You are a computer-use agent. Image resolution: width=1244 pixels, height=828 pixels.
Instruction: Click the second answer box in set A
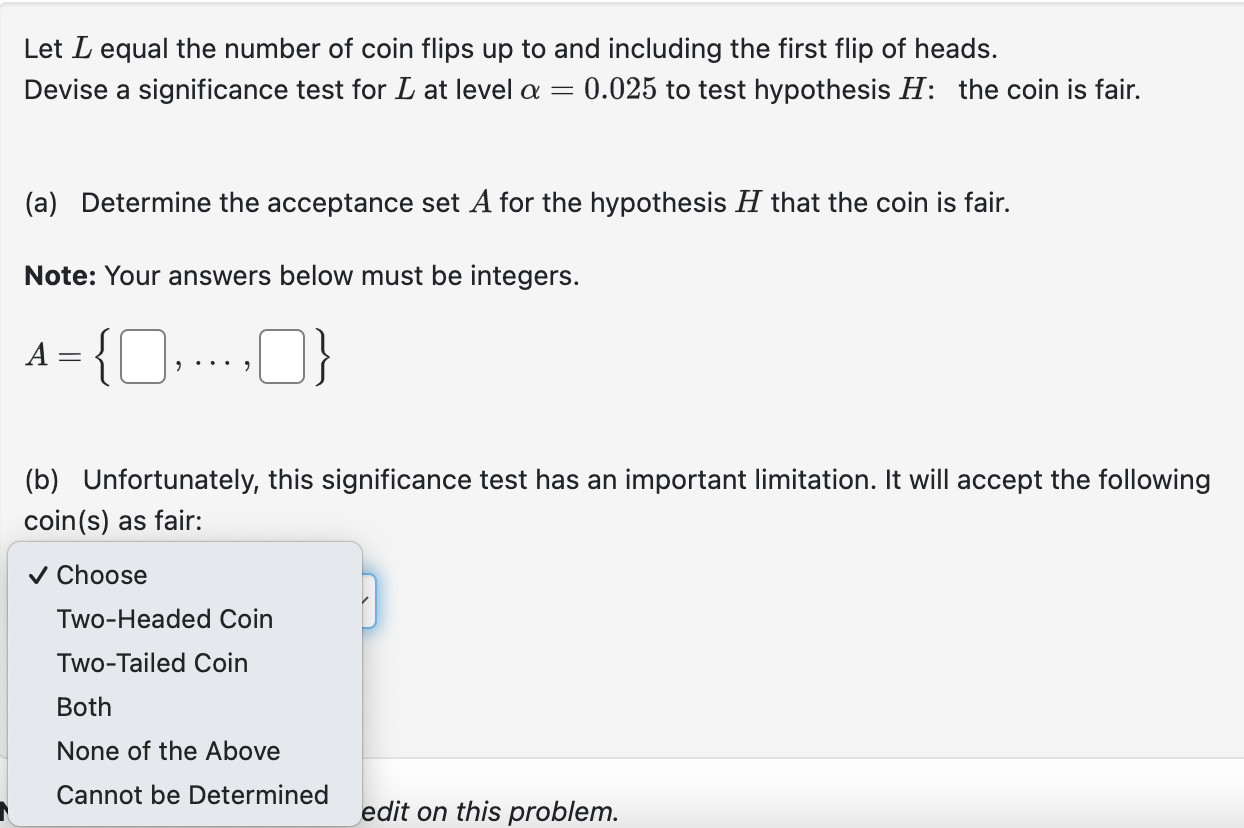pos(283,356)
